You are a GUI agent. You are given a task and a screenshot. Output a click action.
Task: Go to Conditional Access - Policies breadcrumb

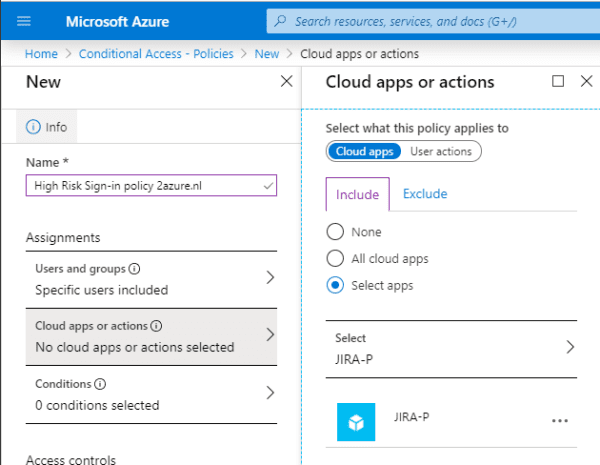pyautogui.click(x=156, y=54)
